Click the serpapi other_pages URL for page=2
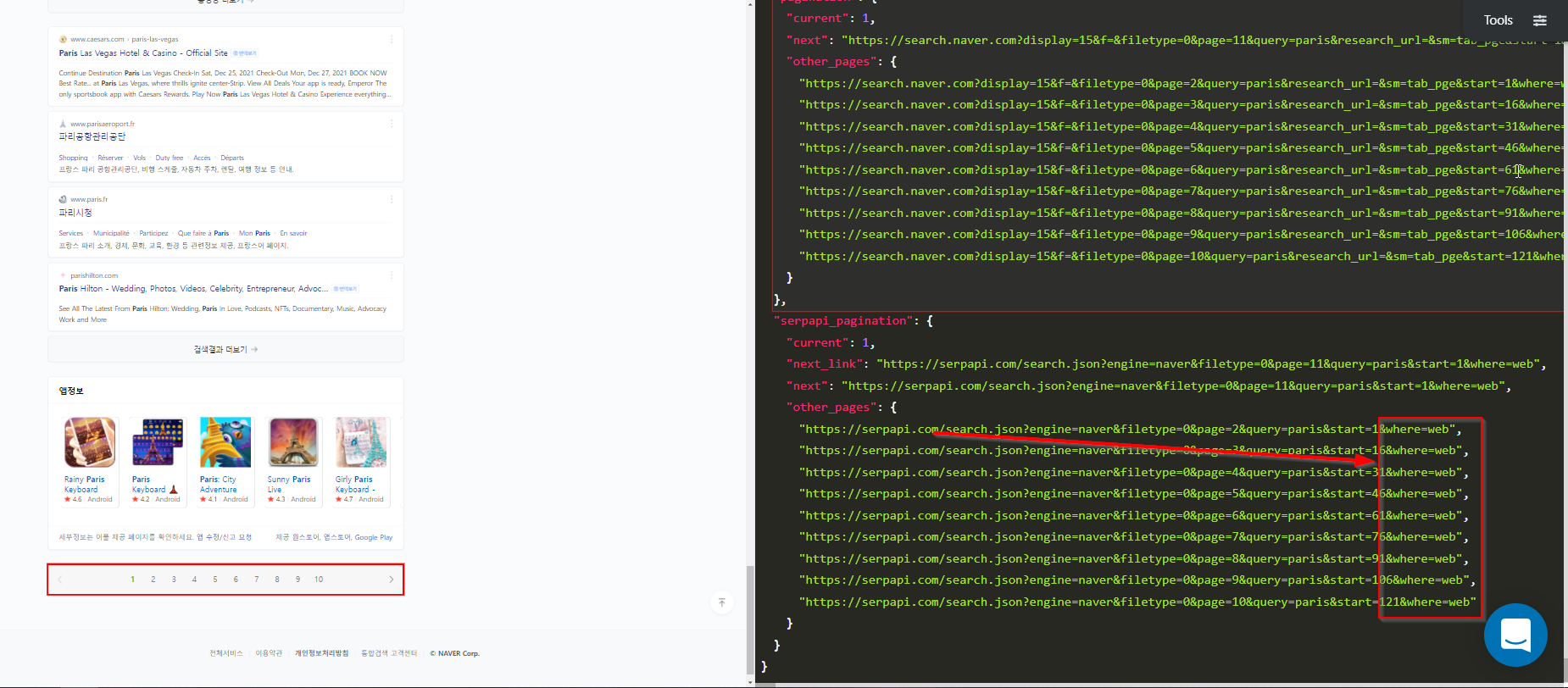The image size is (1568, 688). coord(1130,429)
